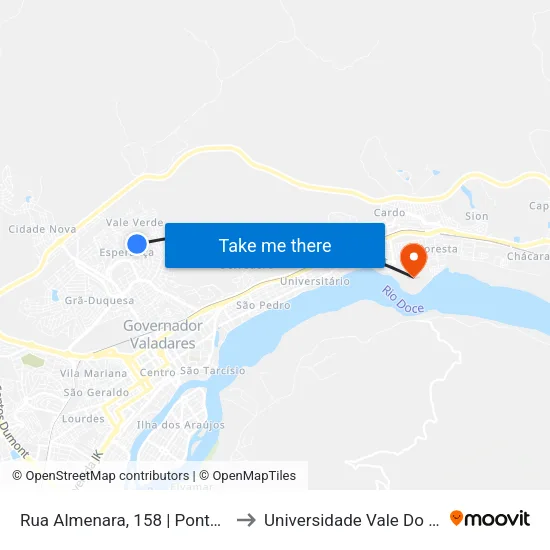Select the blue origin location dot

137,244
